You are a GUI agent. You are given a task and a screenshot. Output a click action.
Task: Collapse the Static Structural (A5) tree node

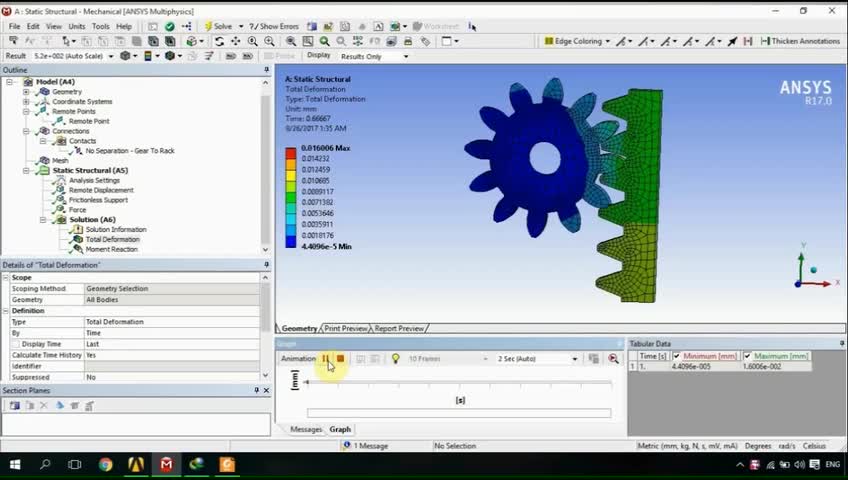[x=26, y=171]
